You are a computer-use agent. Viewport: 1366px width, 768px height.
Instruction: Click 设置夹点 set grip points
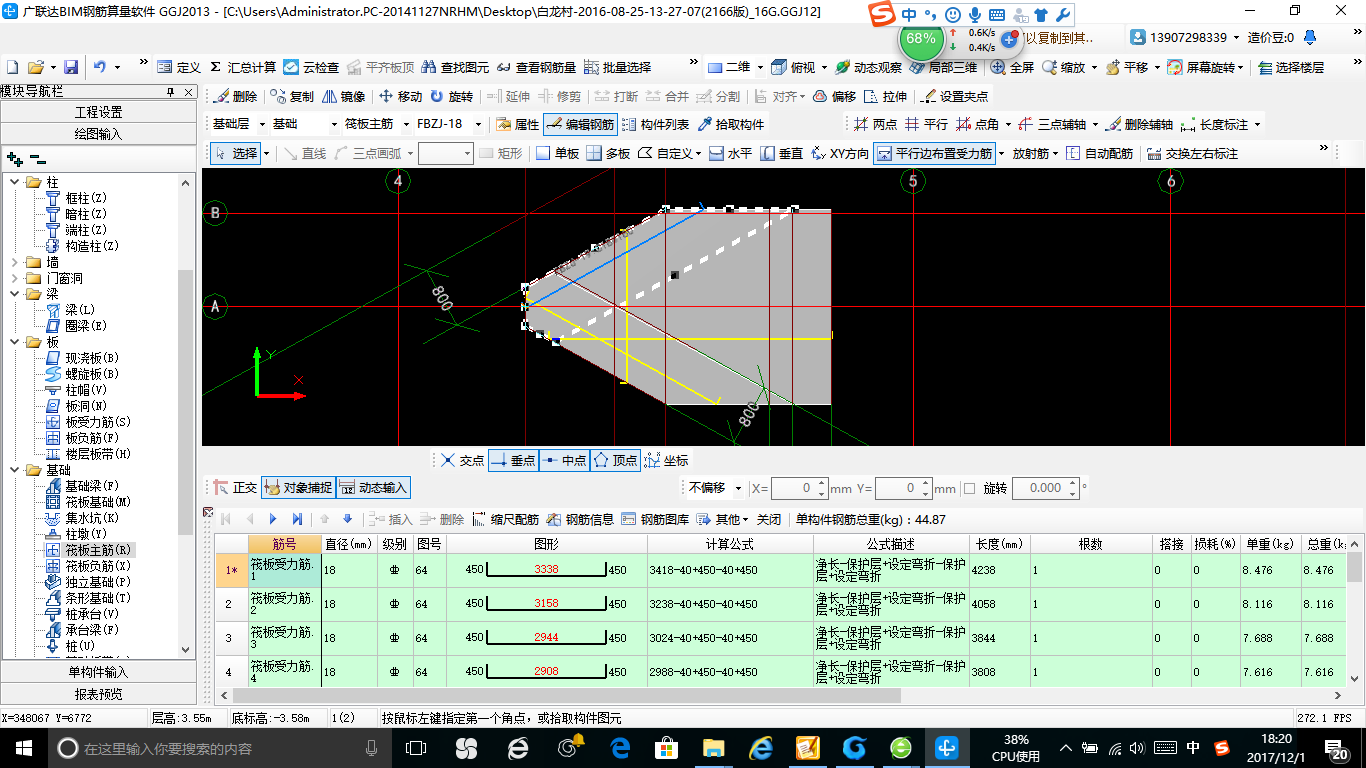coord(955,97)
